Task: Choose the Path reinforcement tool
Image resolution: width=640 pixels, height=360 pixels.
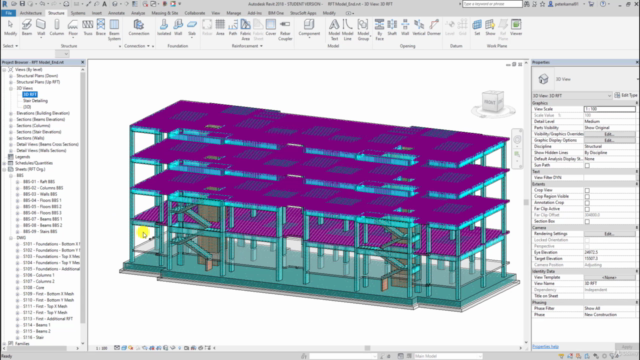Action: 233,27
